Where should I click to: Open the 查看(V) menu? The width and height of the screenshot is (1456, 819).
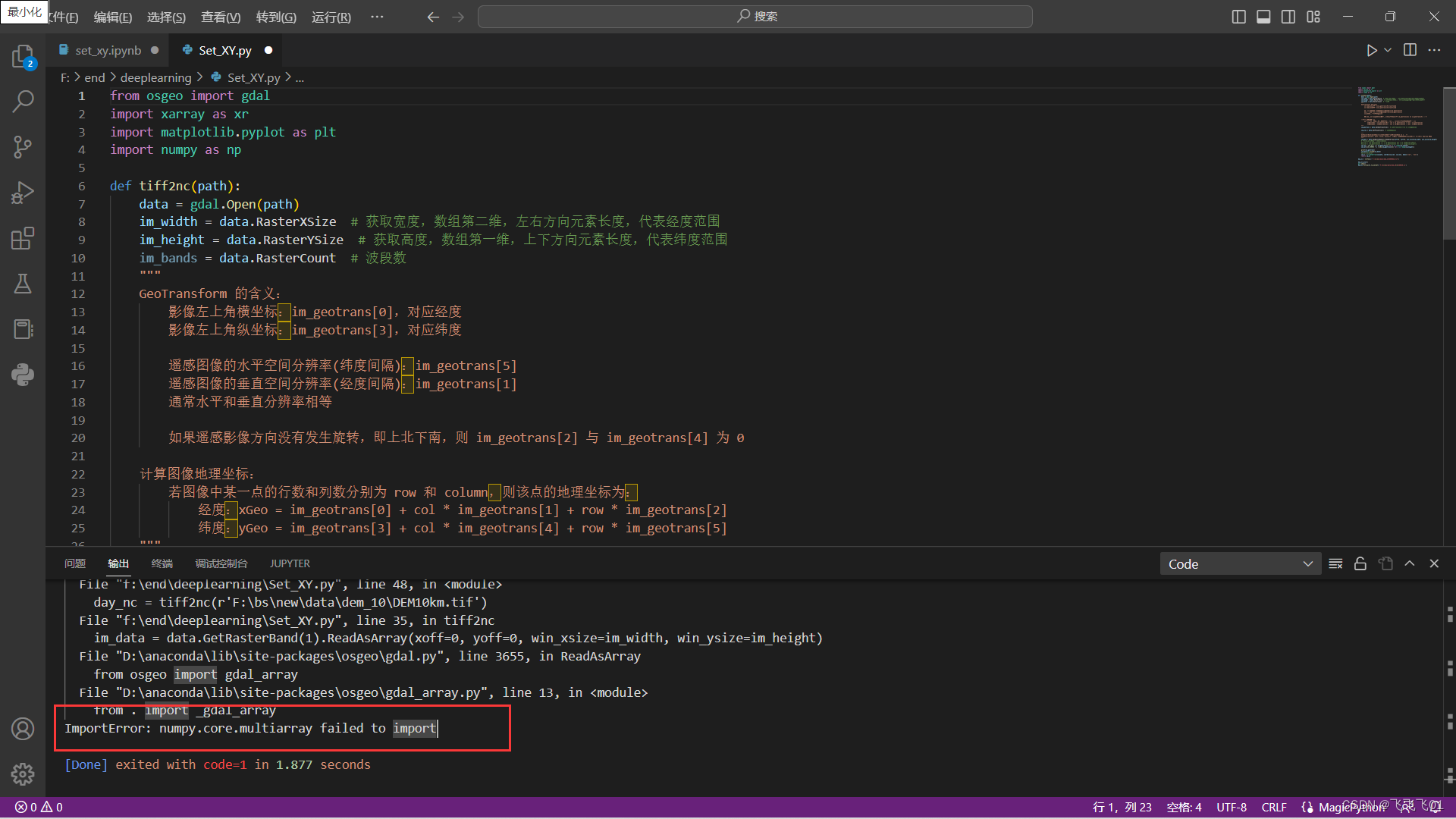click(x=221, y=17)
